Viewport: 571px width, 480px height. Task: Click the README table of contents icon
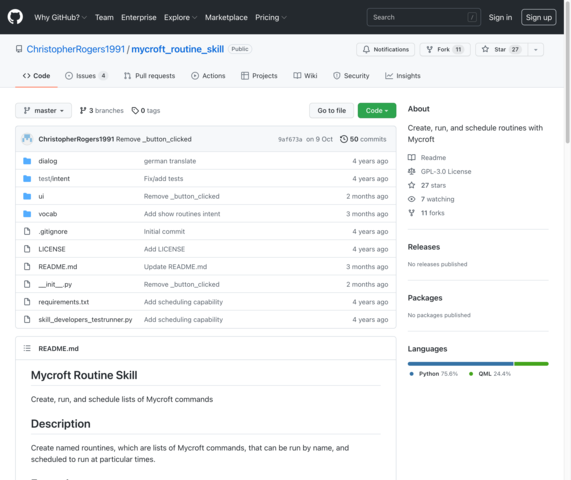(27, 349)
